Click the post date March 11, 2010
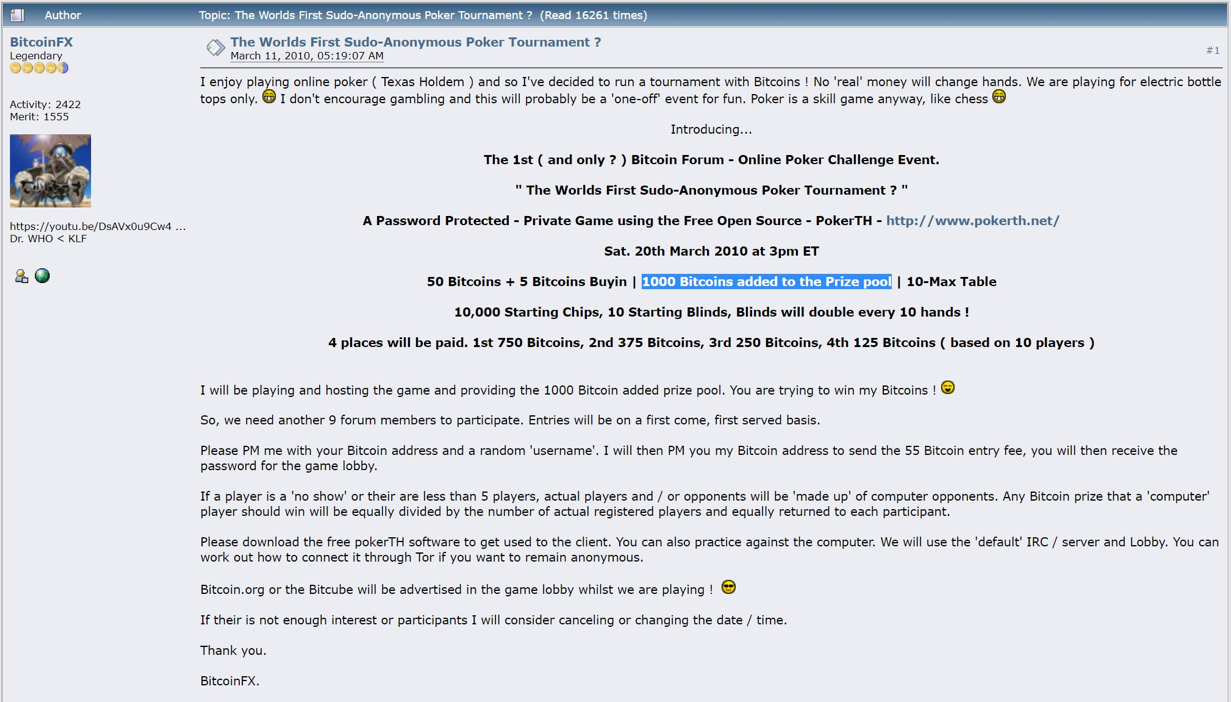The image size is (1231, 702). tap(307, 56)
